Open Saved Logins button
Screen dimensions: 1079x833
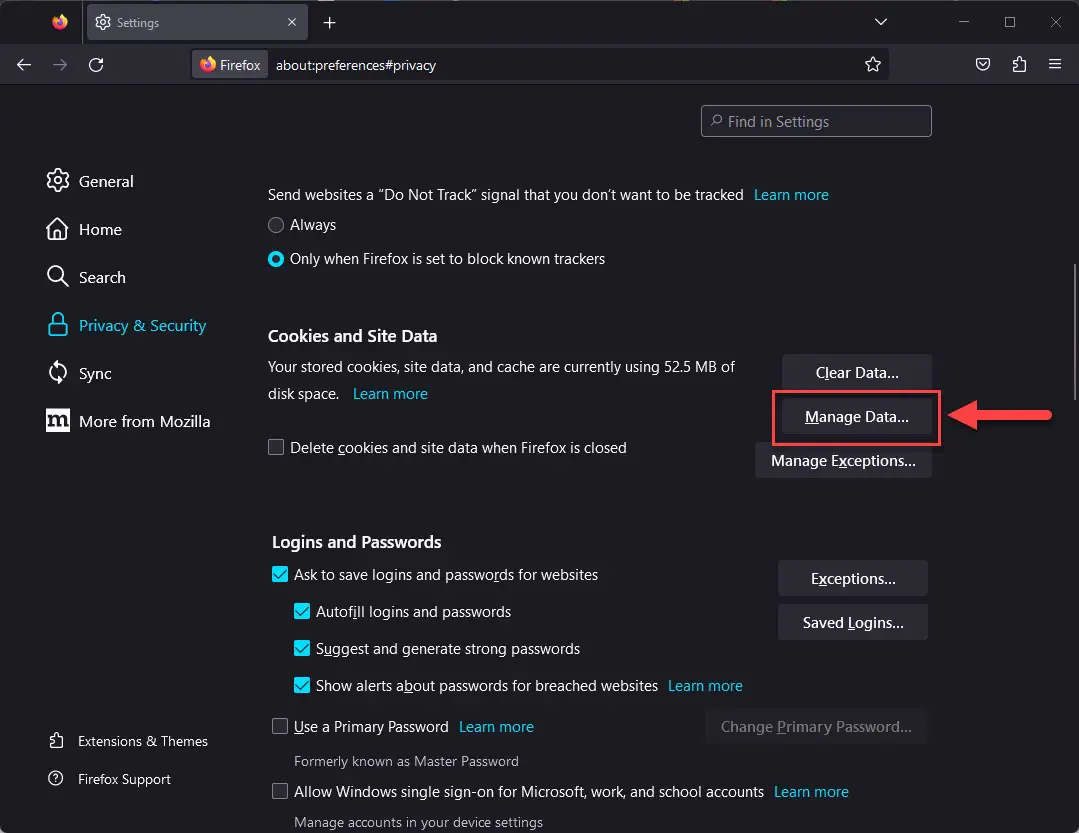(x=853, y=622)
